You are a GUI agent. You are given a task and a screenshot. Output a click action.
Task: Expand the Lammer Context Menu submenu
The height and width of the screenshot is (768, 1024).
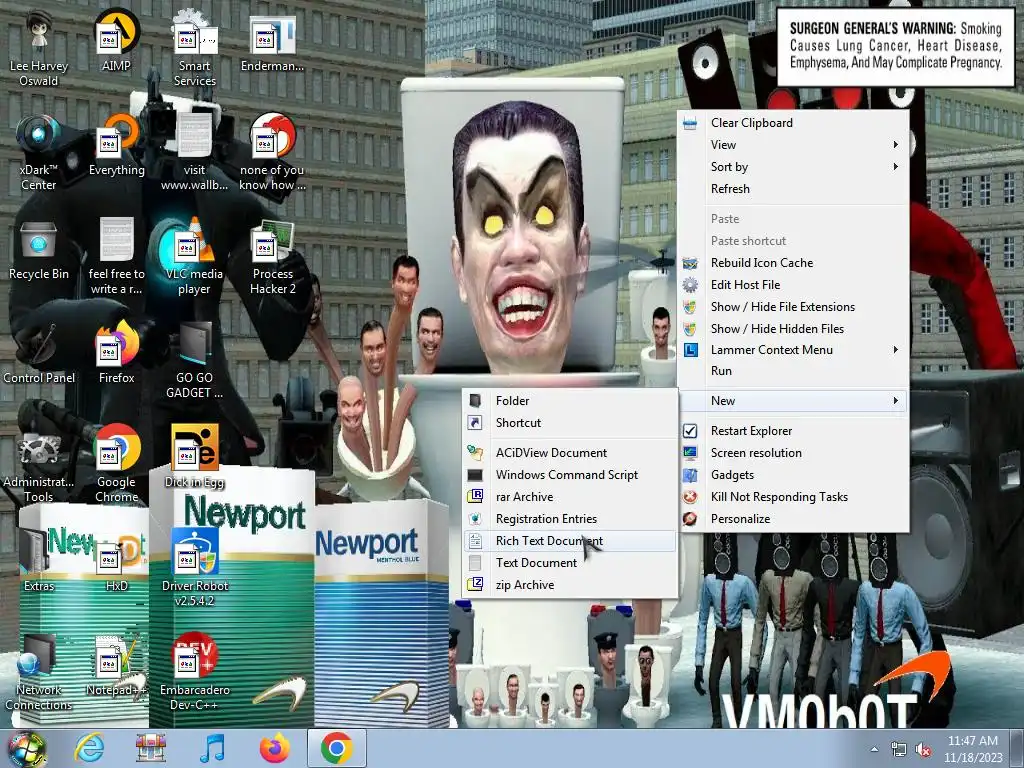tap(793, 350)
